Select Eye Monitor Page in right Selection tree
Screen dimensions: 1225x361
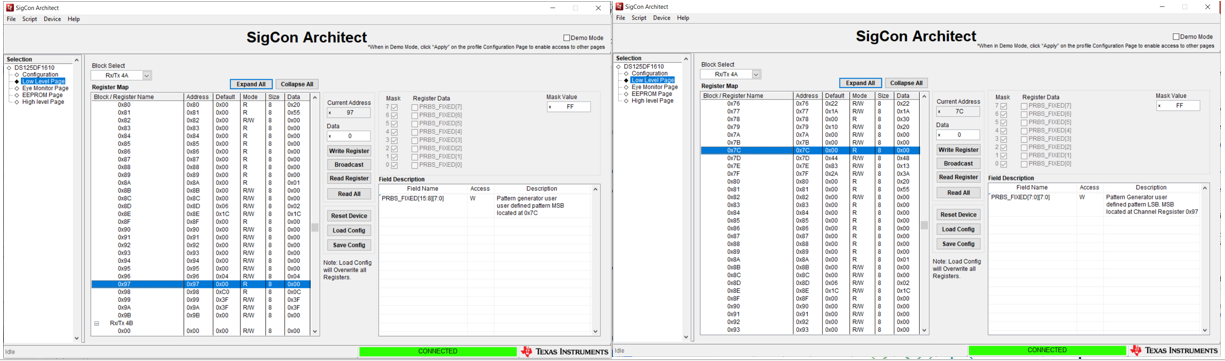click(x=654, y=87)
